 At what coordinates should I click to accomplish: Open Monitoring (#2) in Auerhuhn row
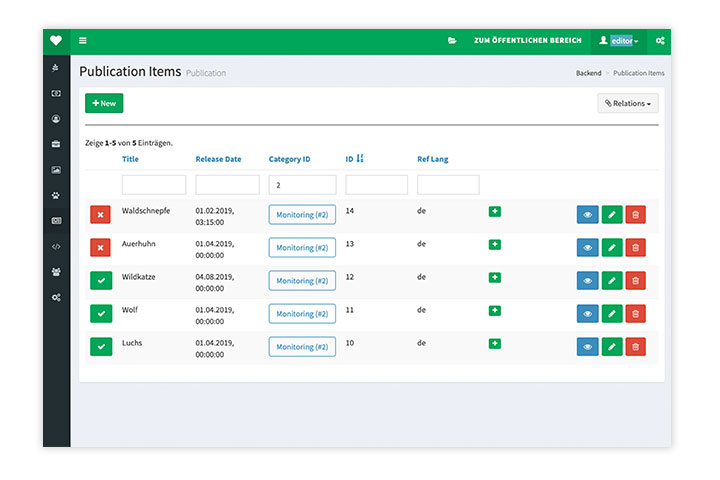pyautogui.click(x=302, y=248)
